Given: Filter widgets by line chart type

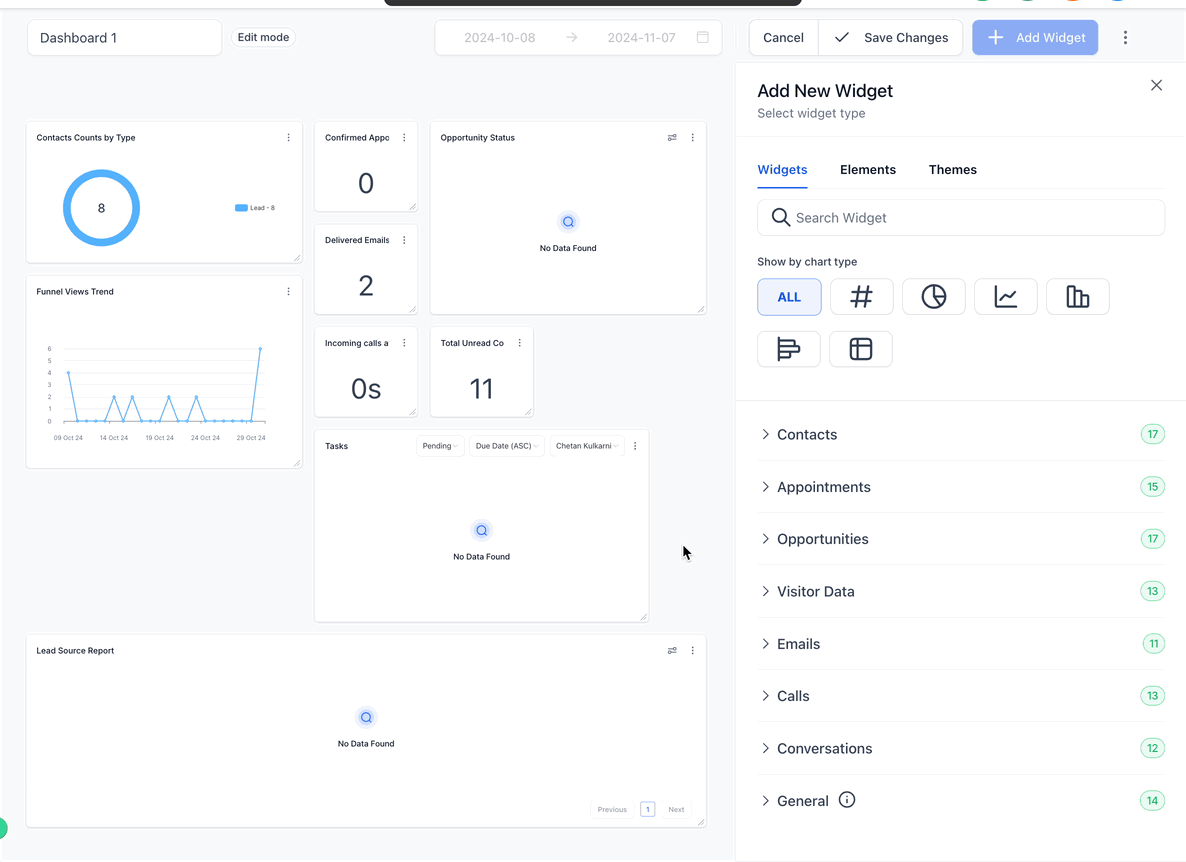Looking at the screenshot, I should (1005, 296).
